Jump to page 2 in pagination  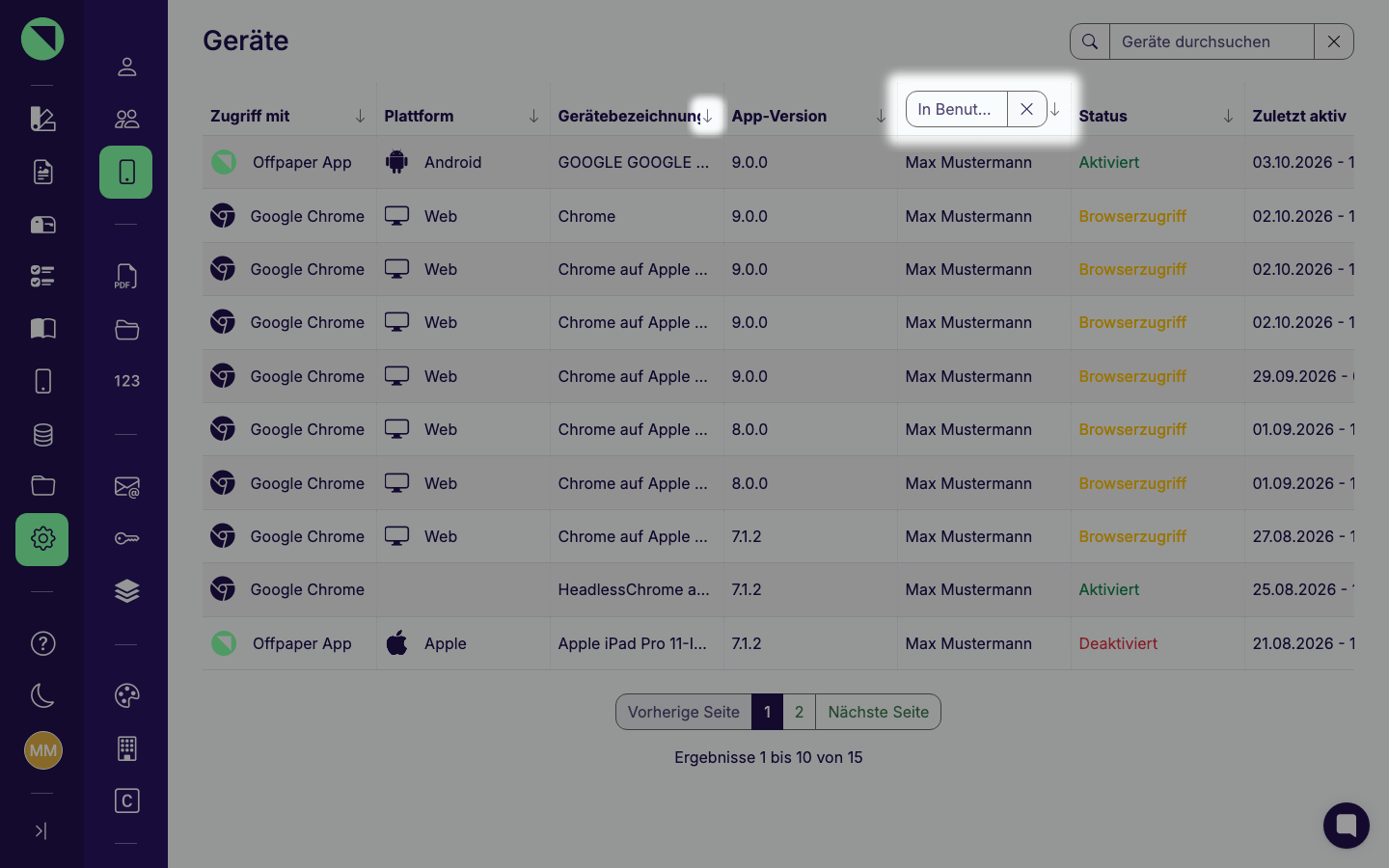799,712
